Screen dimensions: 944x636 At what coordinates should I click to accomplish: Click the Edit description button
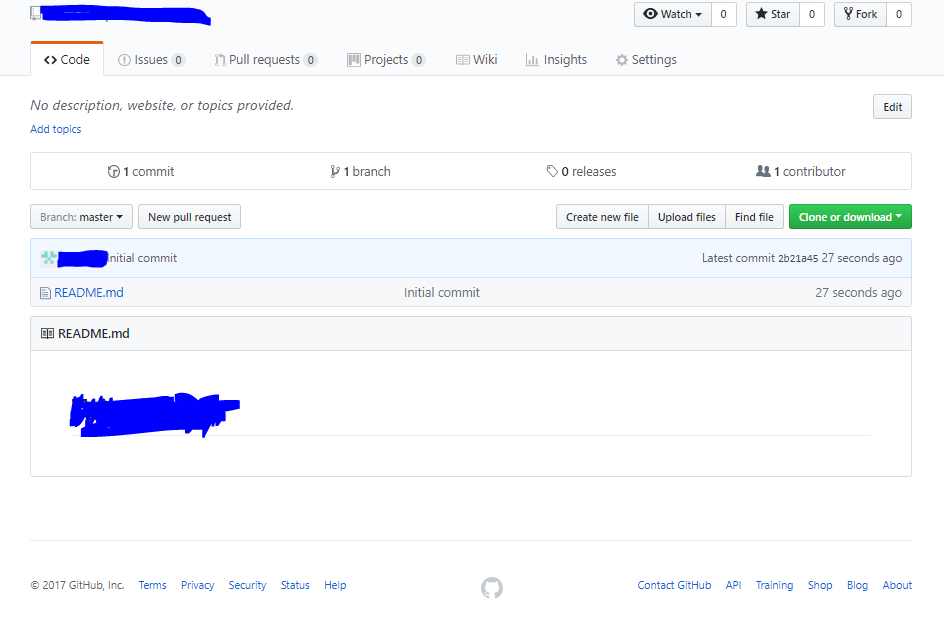pos(892,107)
